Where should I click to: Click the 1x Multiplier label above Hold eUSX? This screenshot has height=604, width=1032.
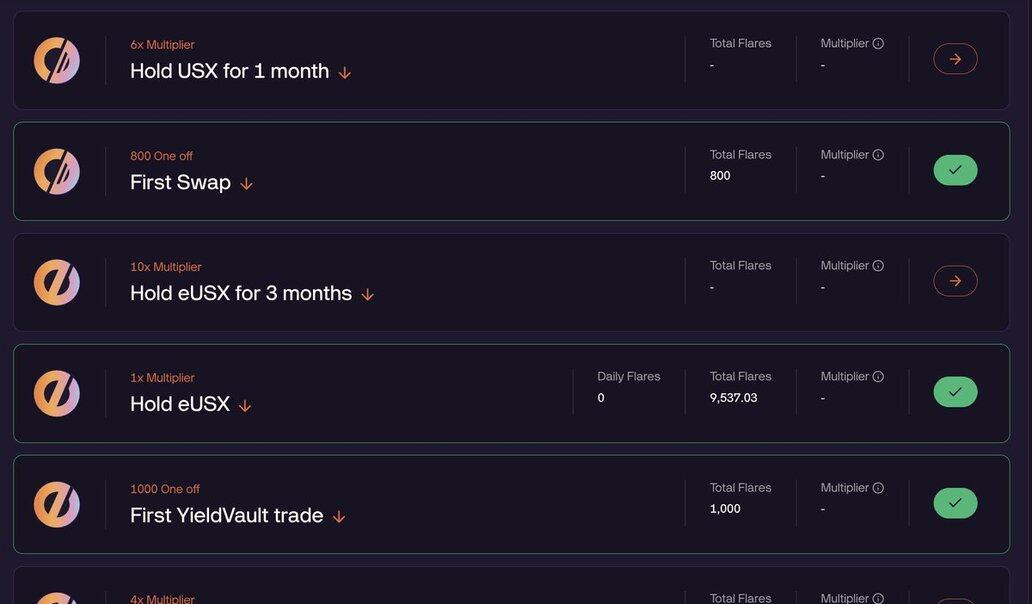(x=162, y=378)
